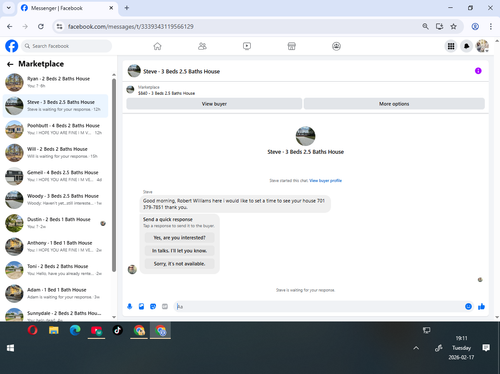Open Chrome profile icon

click(475, 26)
